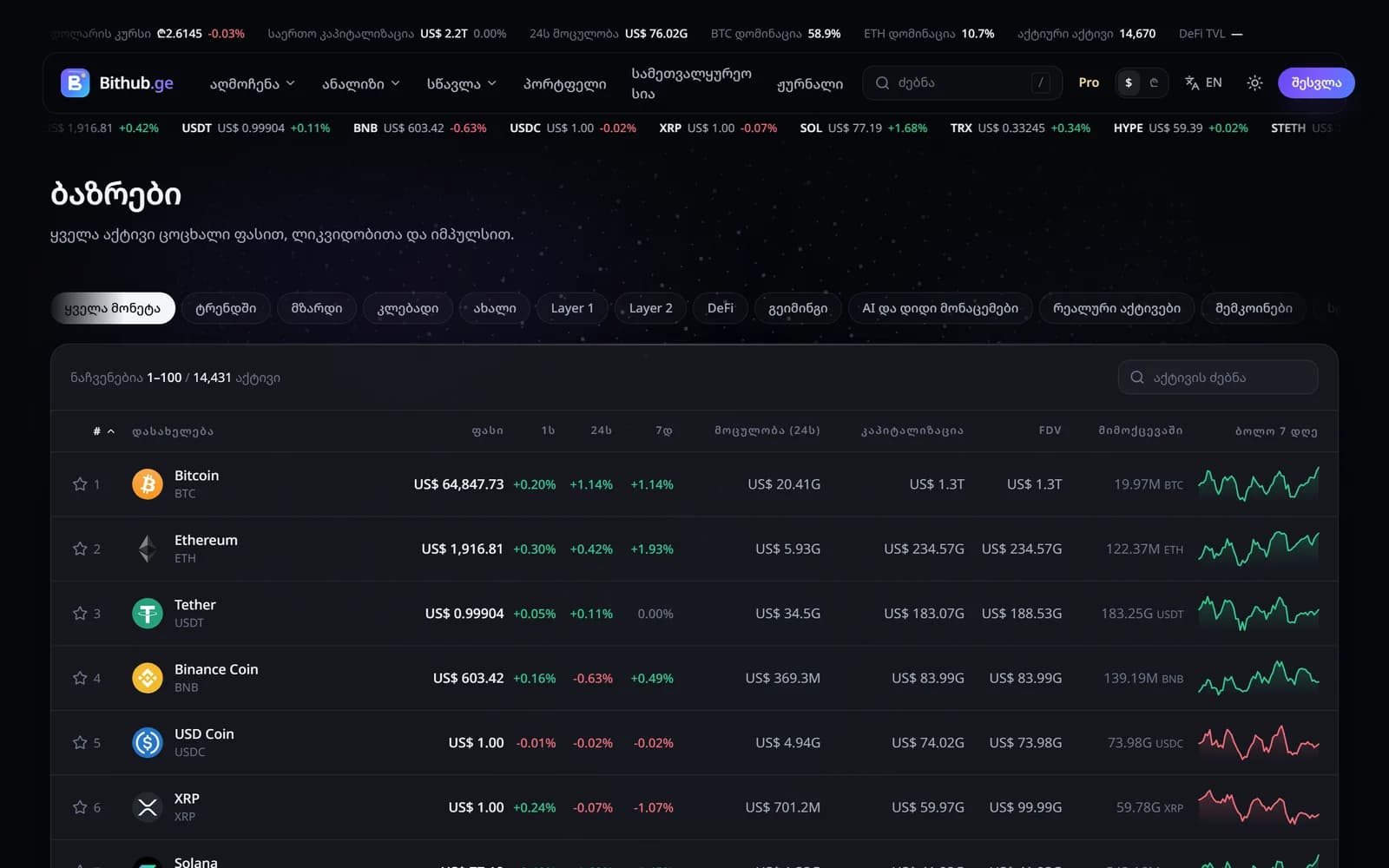
Task: Select the dollar currency toggle
Action: 1129,82
